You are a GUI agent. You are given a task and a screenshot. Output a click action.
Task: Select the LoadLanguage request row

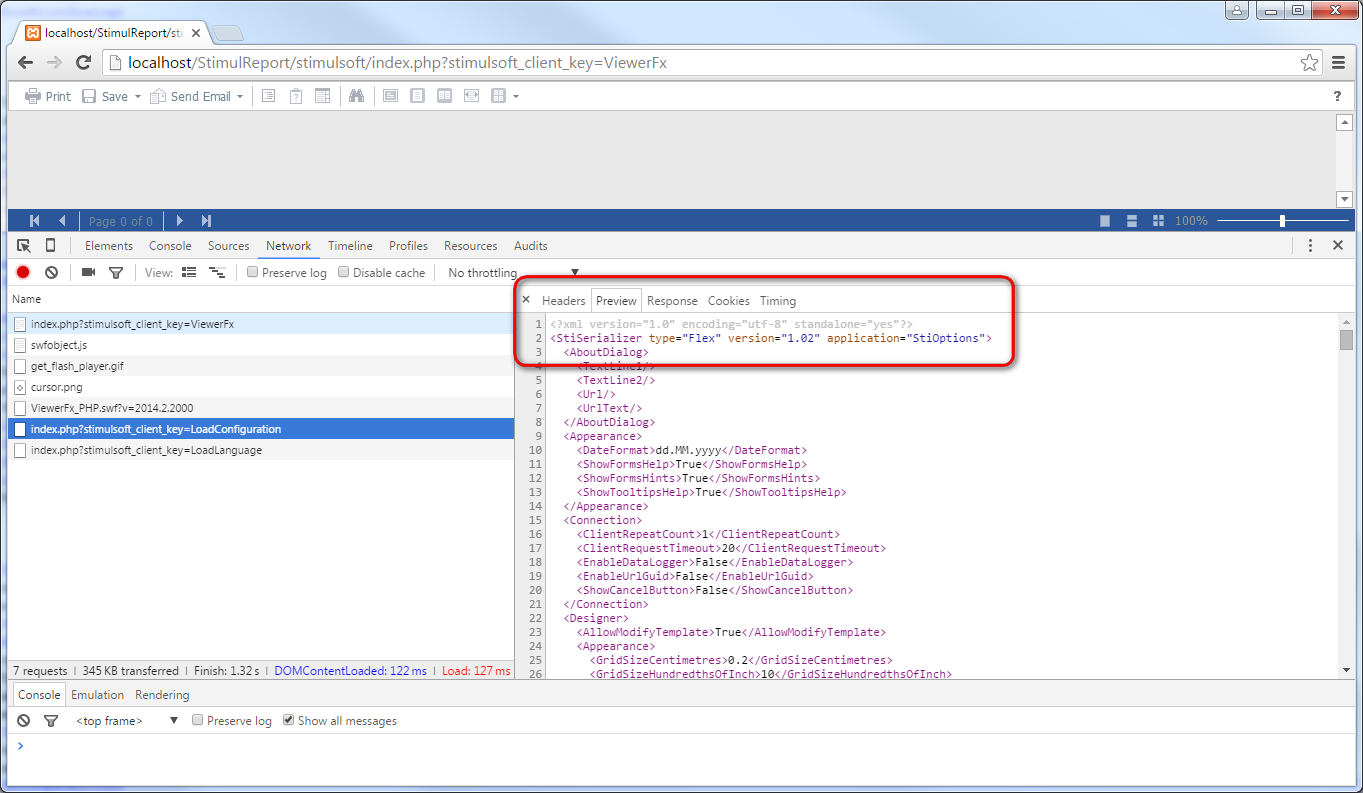tap(261, 450)
